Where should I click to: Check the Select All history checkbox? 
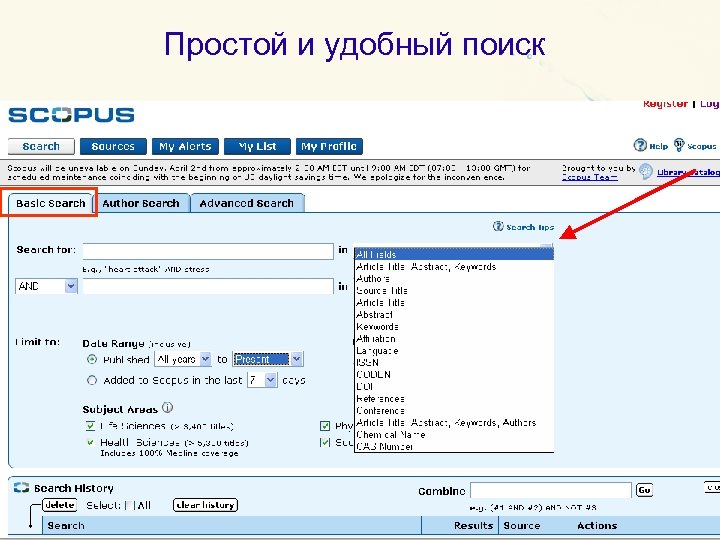pos(129,506)
